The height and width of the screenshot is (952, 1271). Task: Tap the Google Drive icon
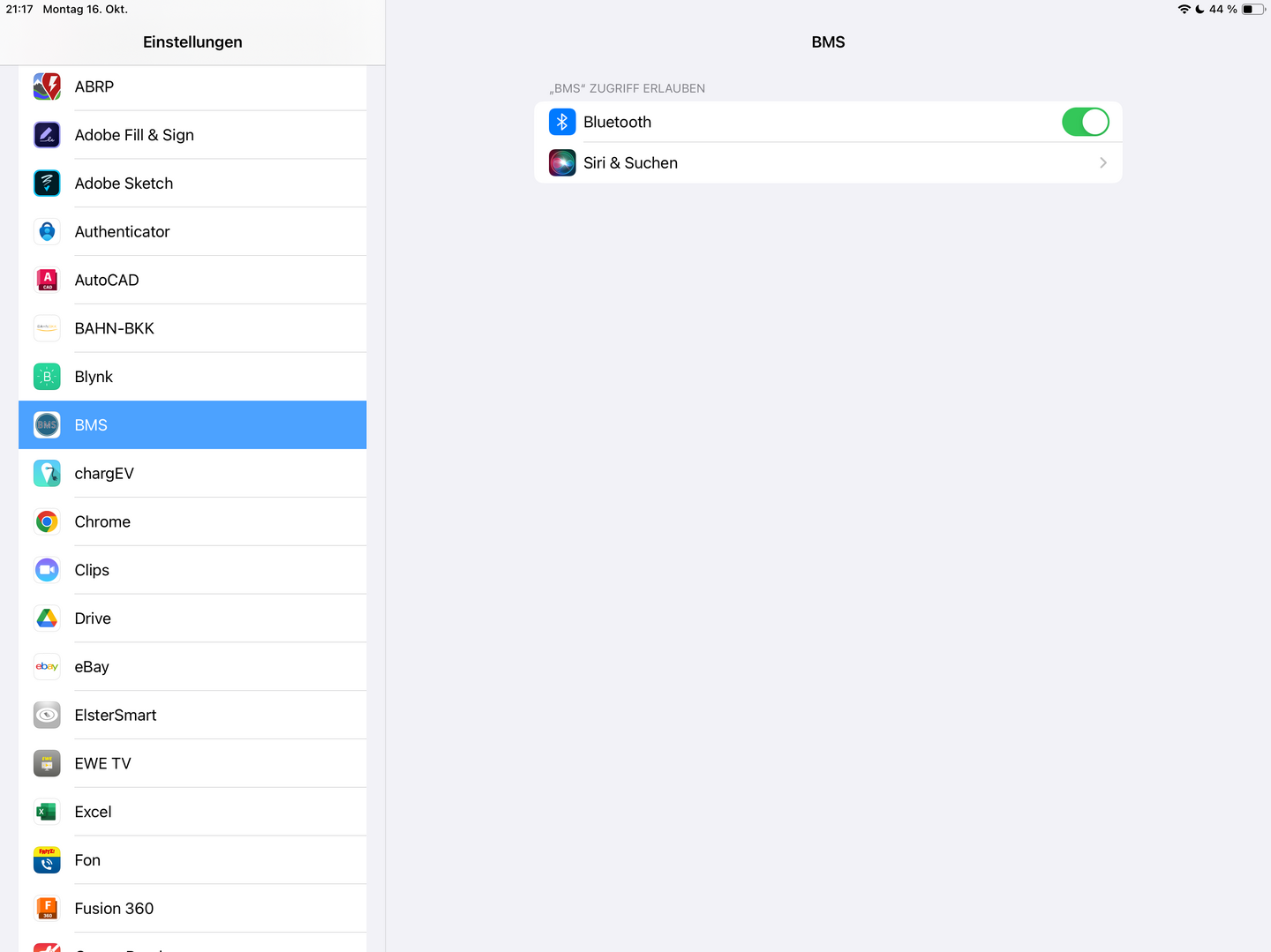47,618
